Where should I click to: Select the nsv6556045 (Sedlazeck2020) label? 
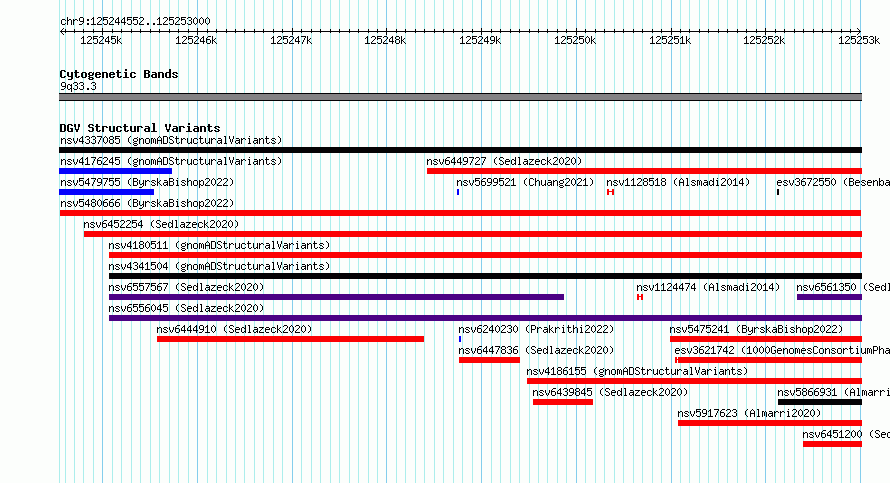[186, 308]
